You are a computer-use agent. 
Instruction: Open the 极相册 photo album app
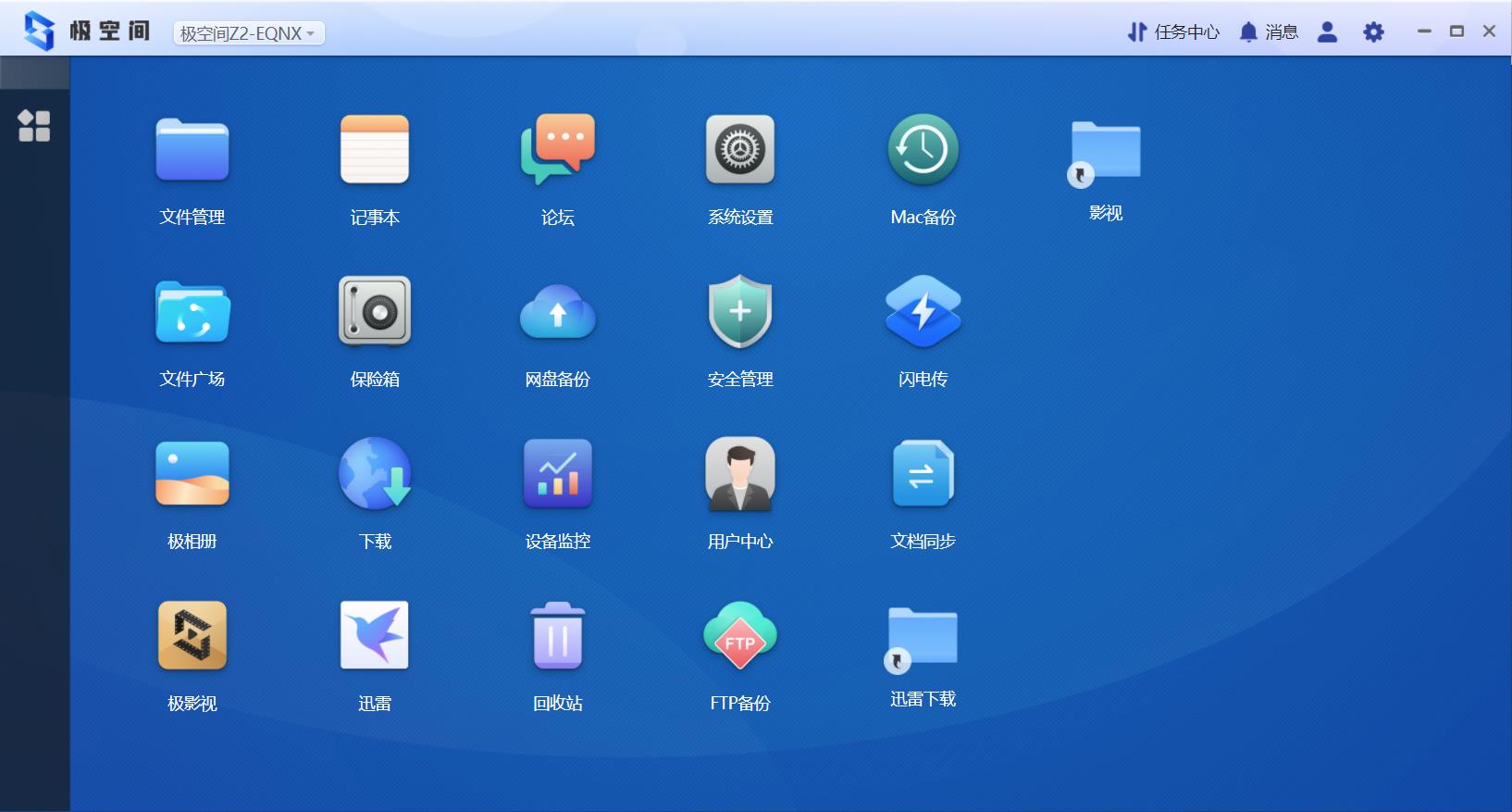[192, 474]
